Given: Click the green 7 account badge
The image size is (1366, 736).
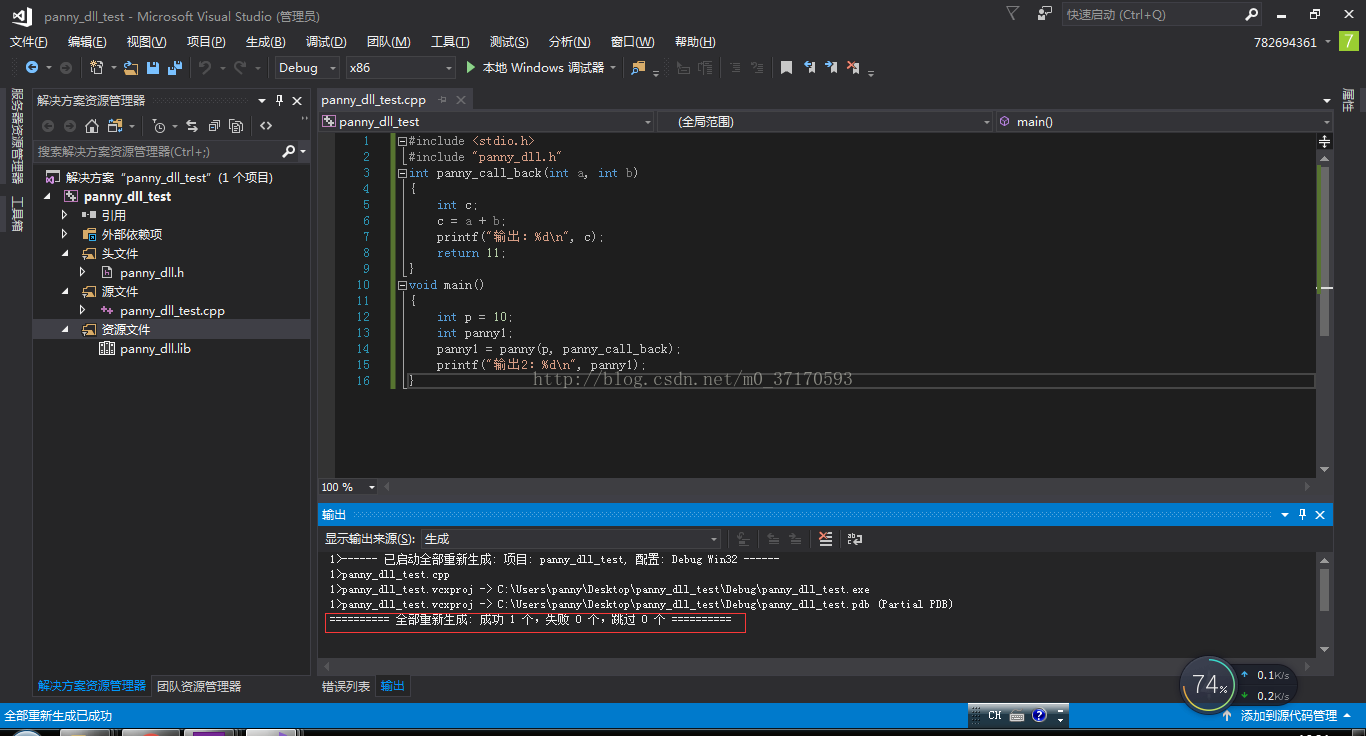Looking at the screenshot, I should [1349, 42].
